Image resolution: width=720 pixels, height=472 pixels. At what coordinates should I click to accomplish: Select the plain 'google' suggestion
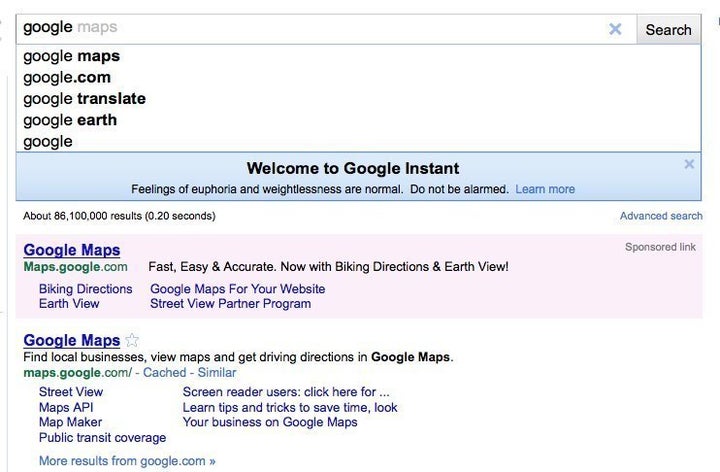point(358,141)
